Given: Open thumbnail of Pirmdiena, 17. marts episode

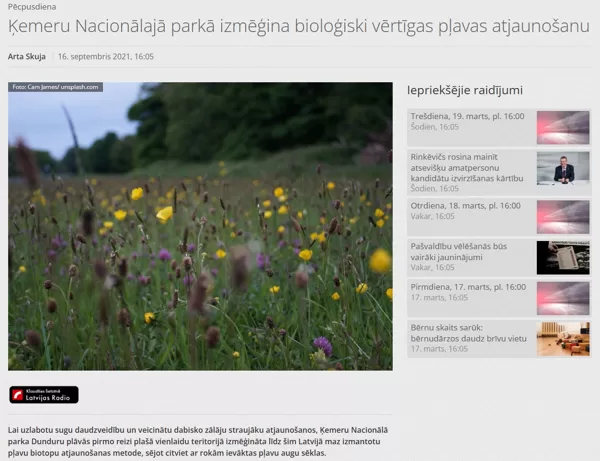Looking at the screenshot, I should coord(563,298).
